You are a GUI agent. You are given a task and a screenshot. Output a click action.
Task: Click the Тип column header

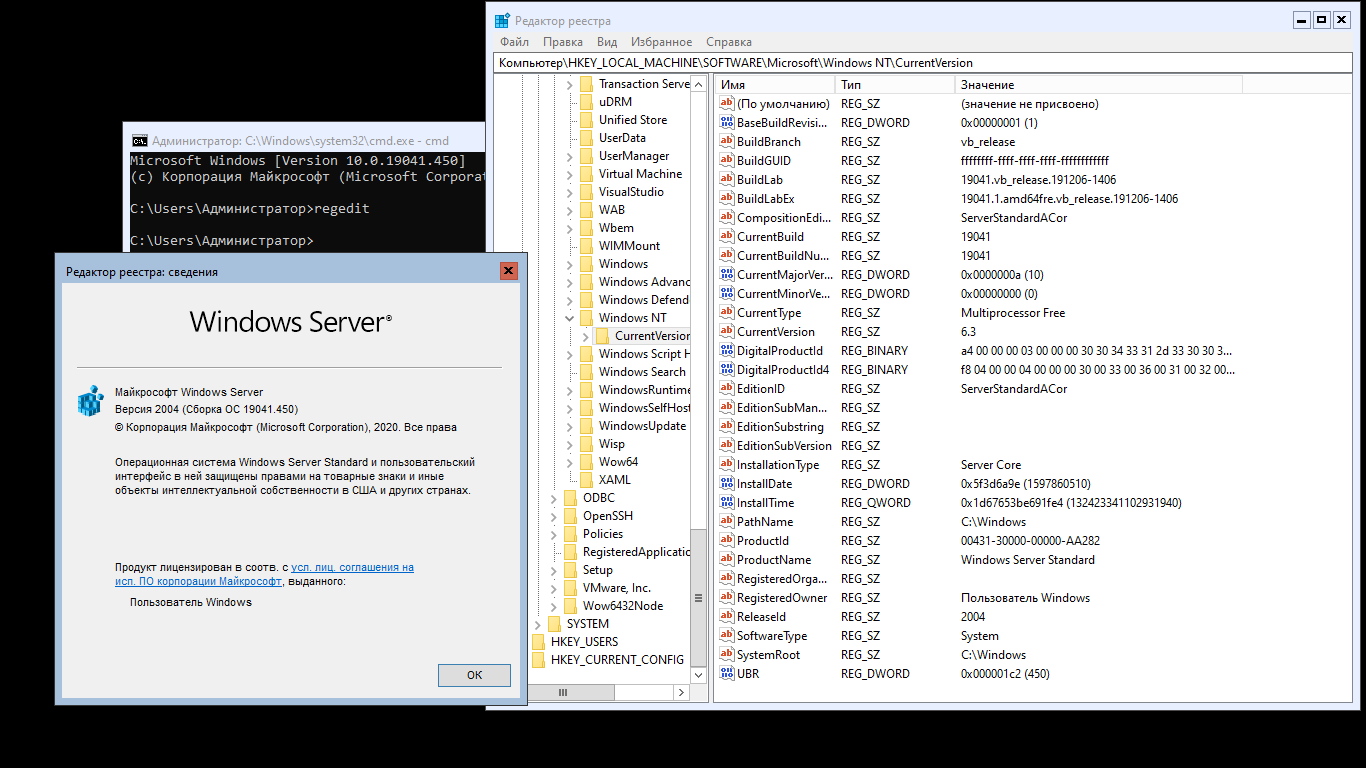(x=893, y=85)
